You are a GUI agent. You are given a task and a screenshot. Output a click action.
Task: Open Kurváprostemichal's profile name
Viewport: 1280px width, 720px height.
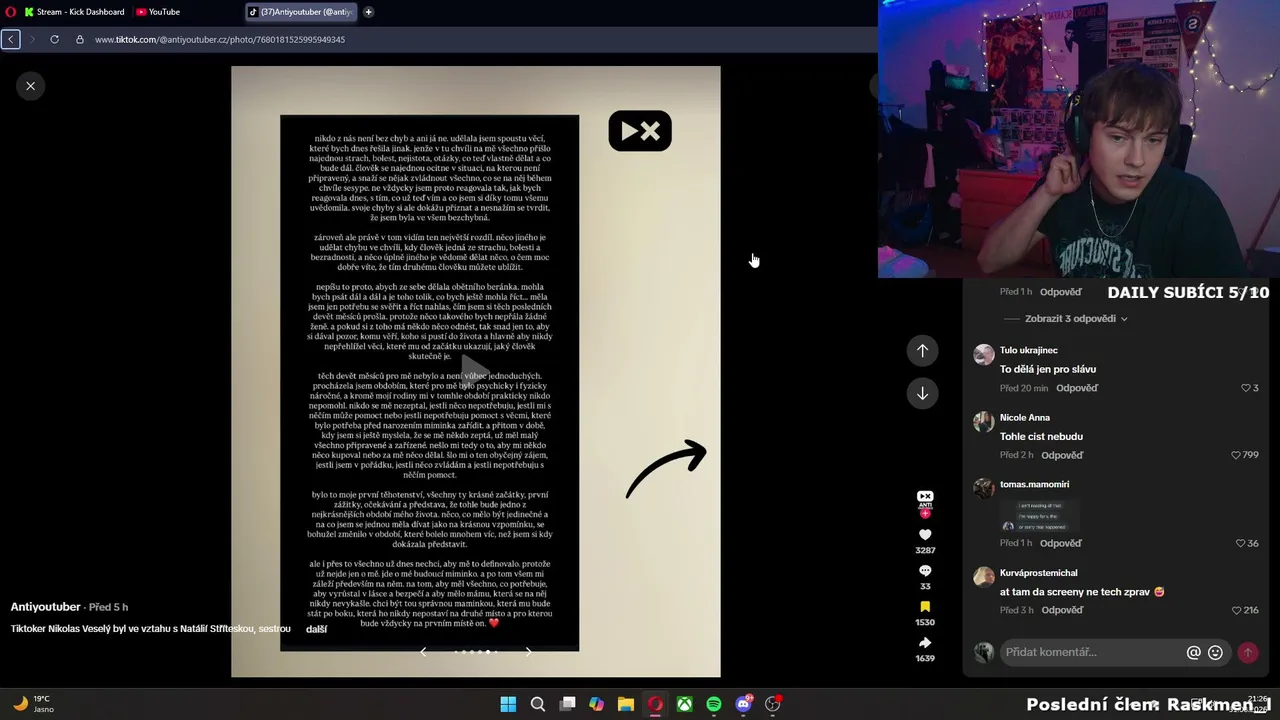[x=1038, y=573]
